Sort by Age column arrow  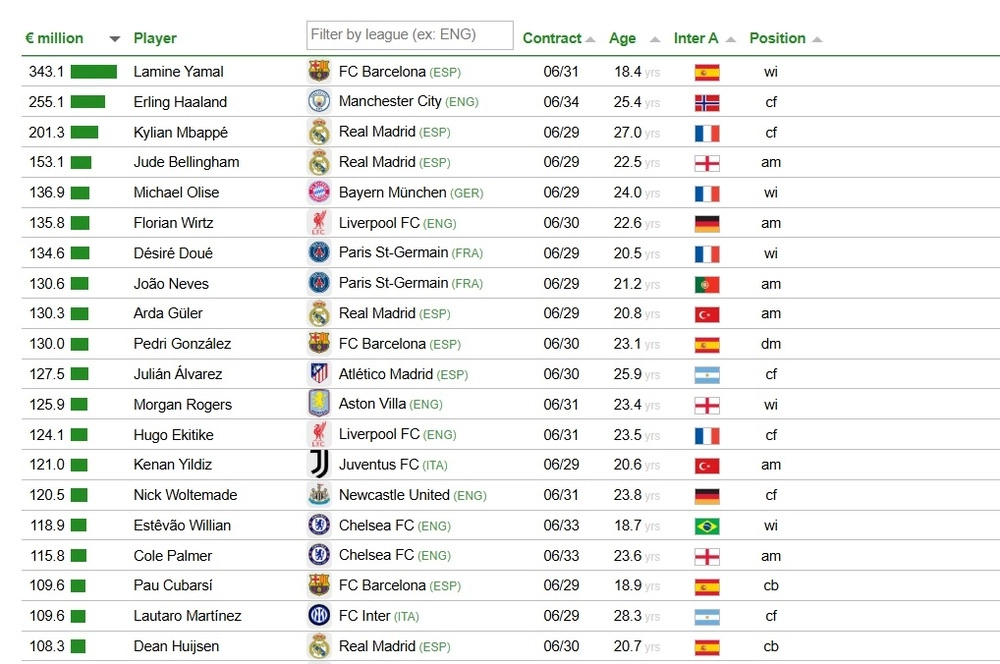click(654, 40)
